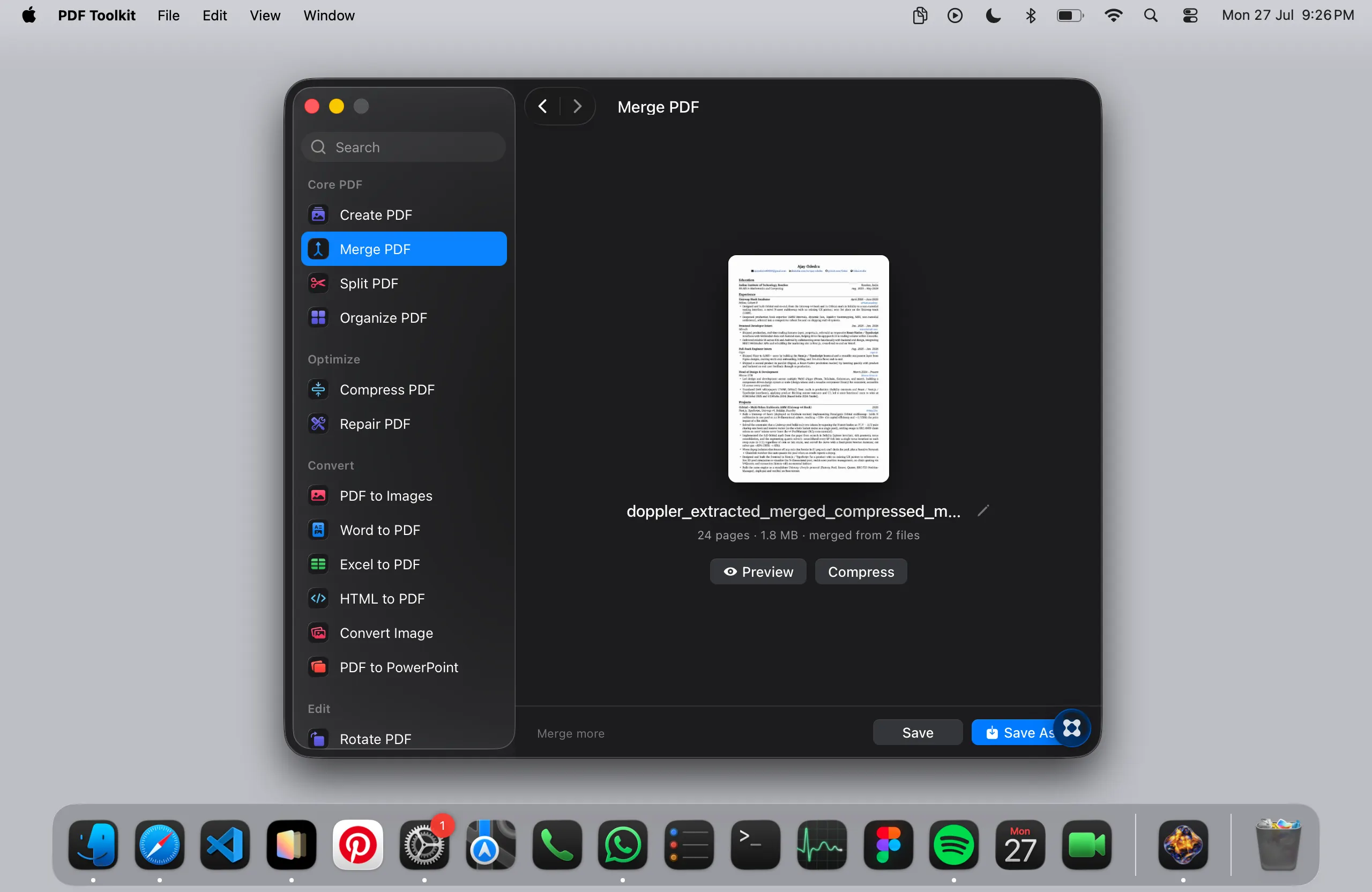Open Word to PDF converter
The height and width of the screenshot is (892, 1372).
pos(404,530)
